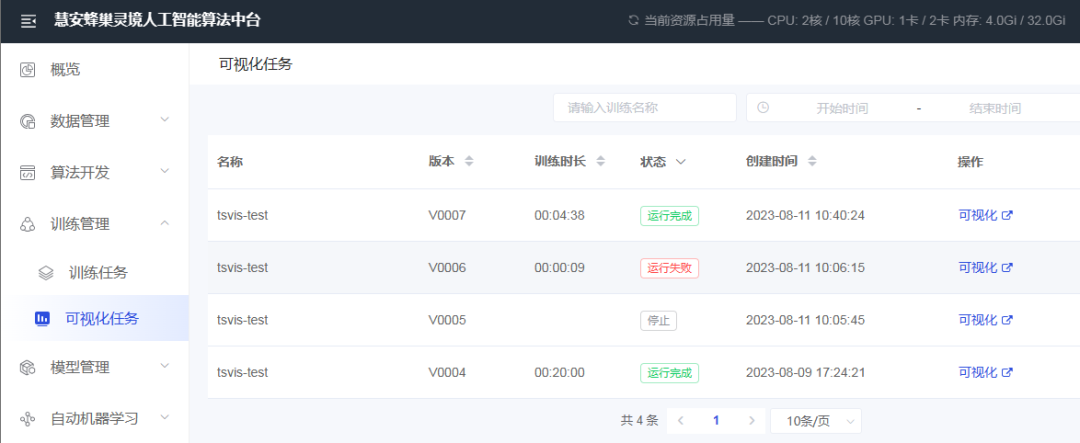Open 可视化 link for version V0004
The image size is (1080, 443).
pyautogui.click(x=985, y=373)
